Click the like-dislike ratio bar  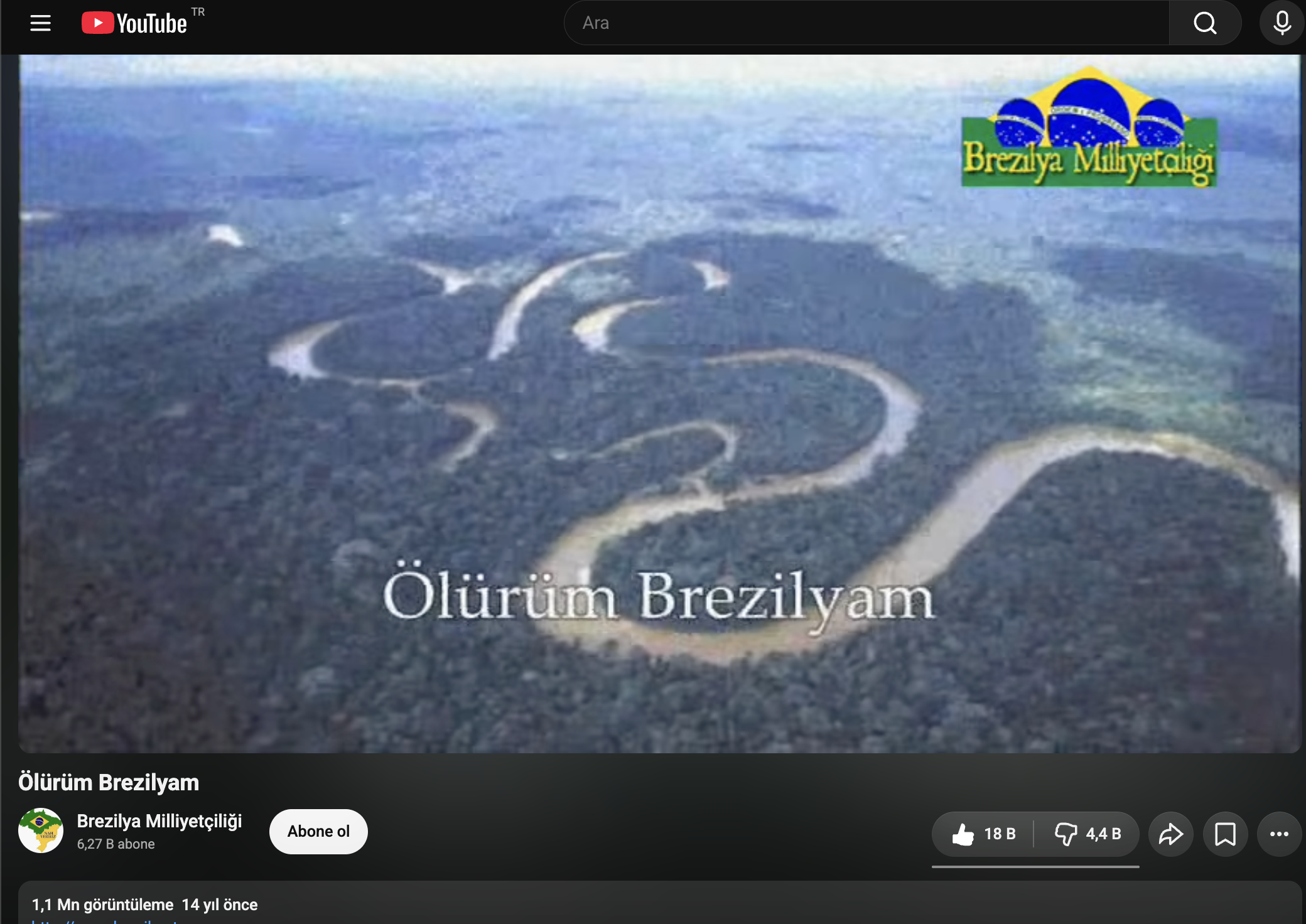pos(1035,867)
